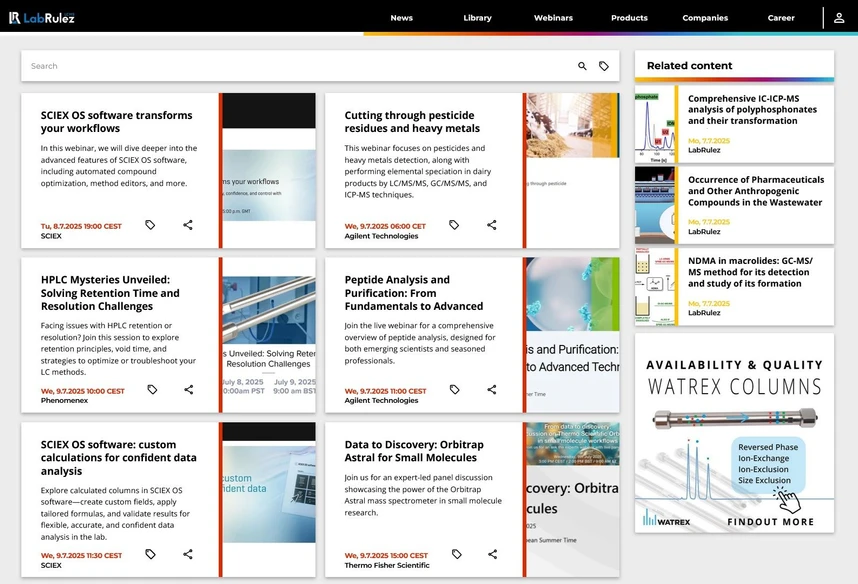Go to the Webinars menu item
858x584 pixels.
553,18
